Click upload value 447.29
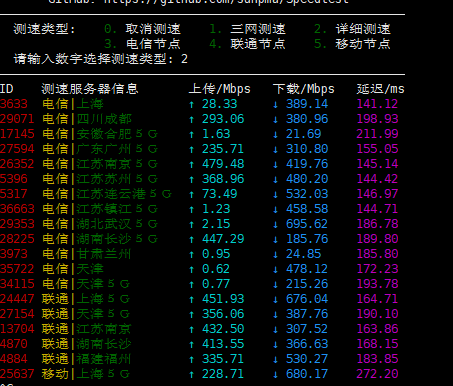 coord(223,239)
